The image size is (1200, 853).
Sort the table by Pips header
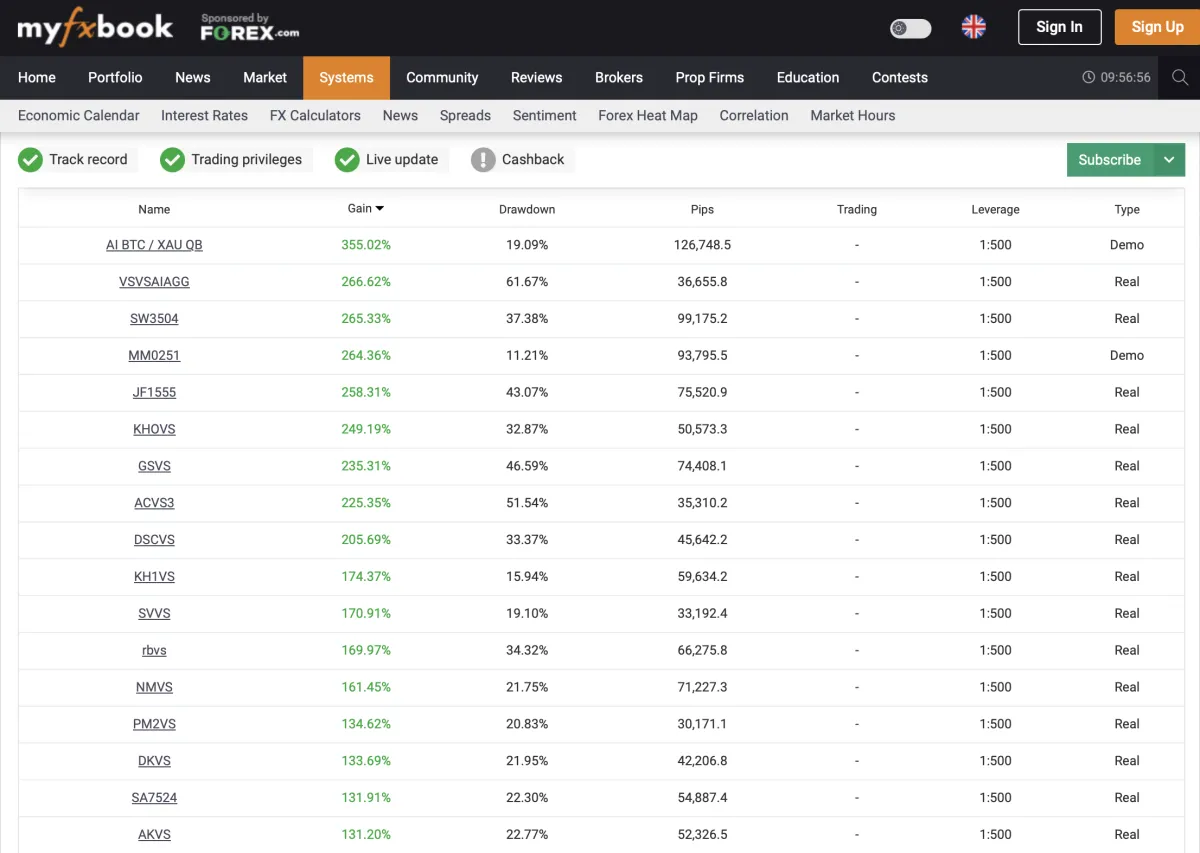pyautogui.click(x=702, y=209)
